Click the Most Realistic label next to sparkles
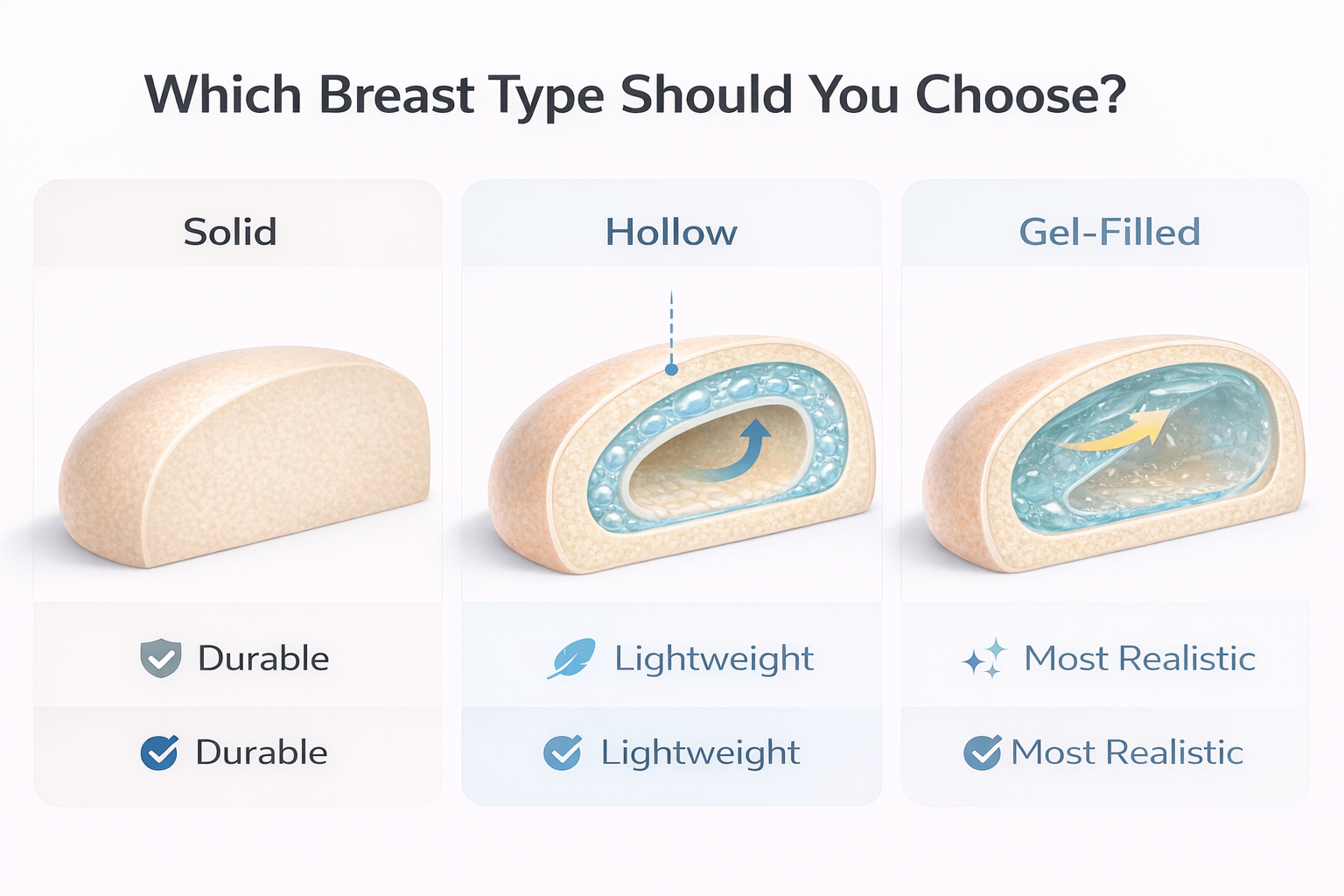The image size is (1344, 896). tap(1139, 658)
